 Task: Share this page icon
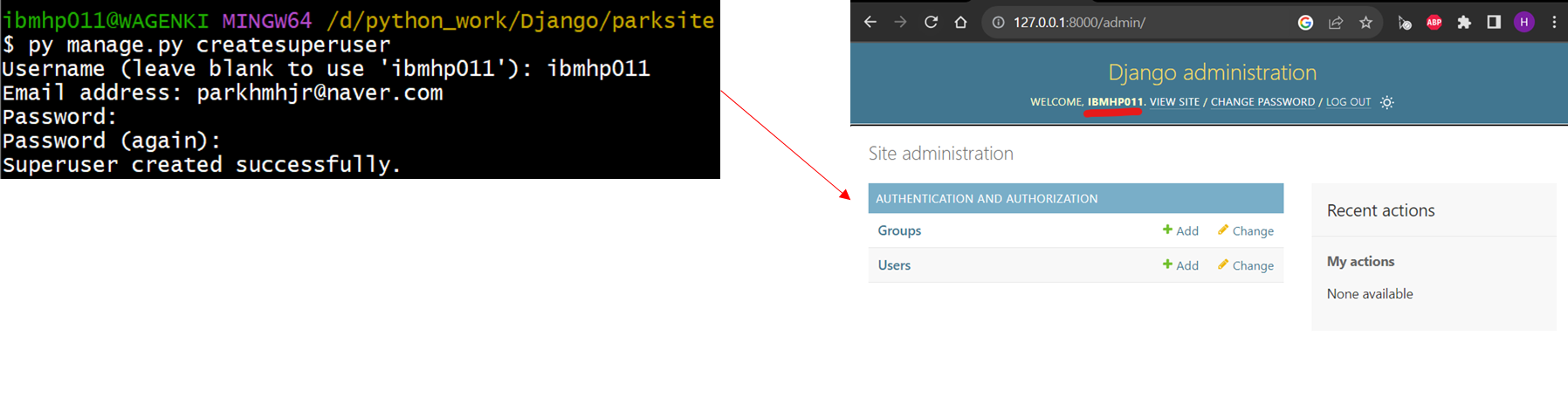(x=1336, y=23)
